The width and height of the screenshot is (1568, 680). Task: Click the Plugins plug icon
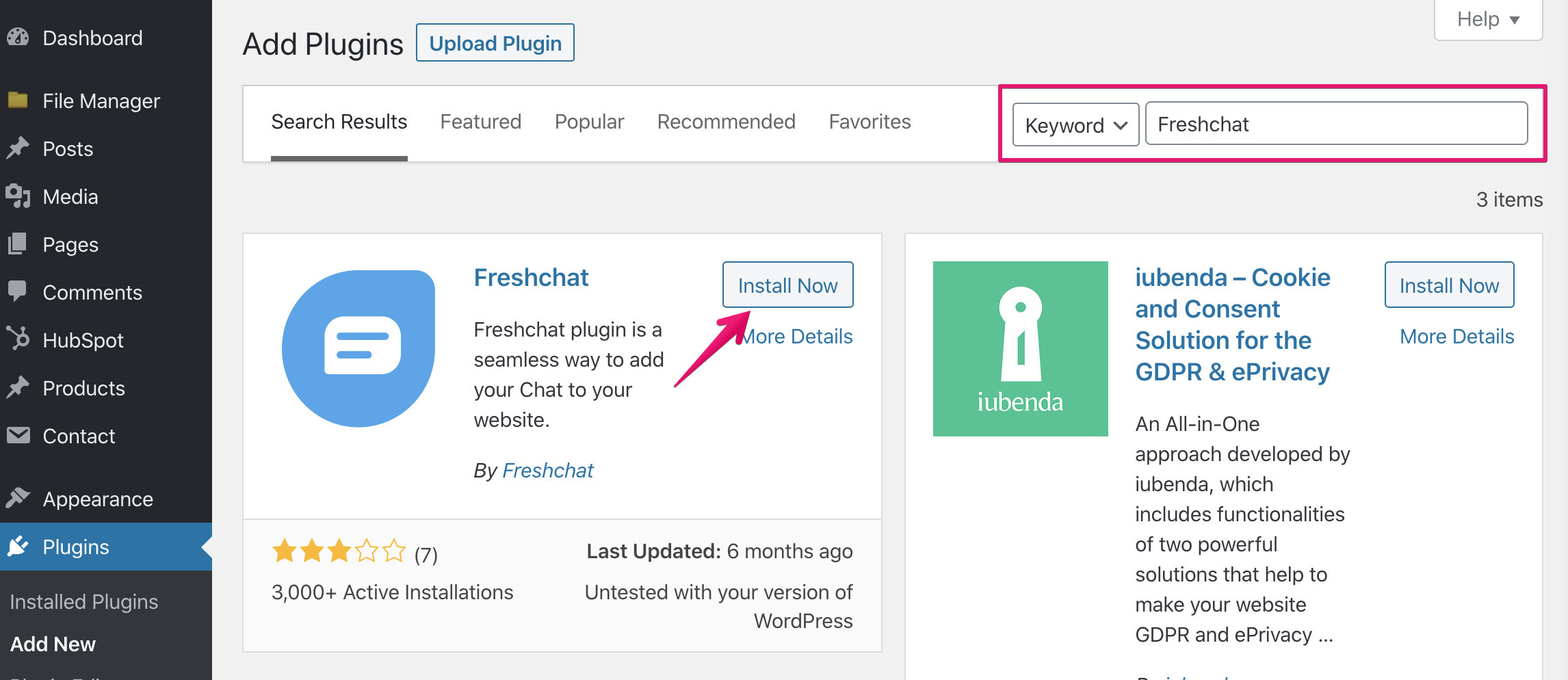[18, 547]
